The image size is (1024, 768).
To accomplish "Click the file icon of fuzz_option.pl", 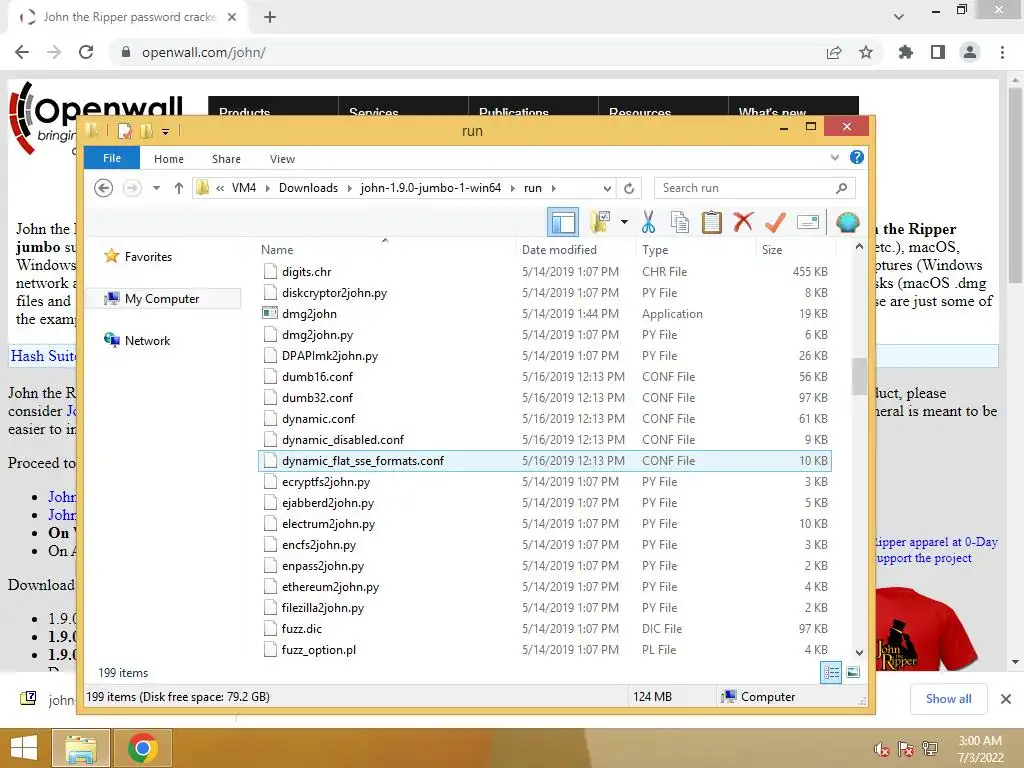I will point(270,650).
